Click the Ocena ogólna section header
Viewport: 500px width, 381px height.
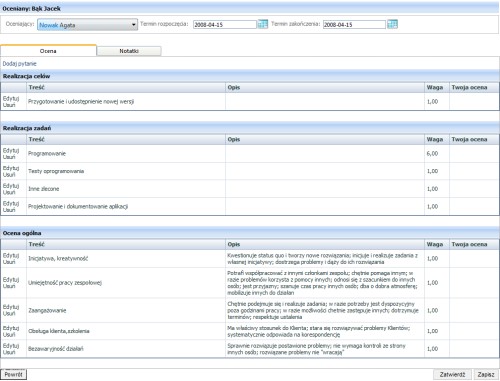(x=250, y=233)
